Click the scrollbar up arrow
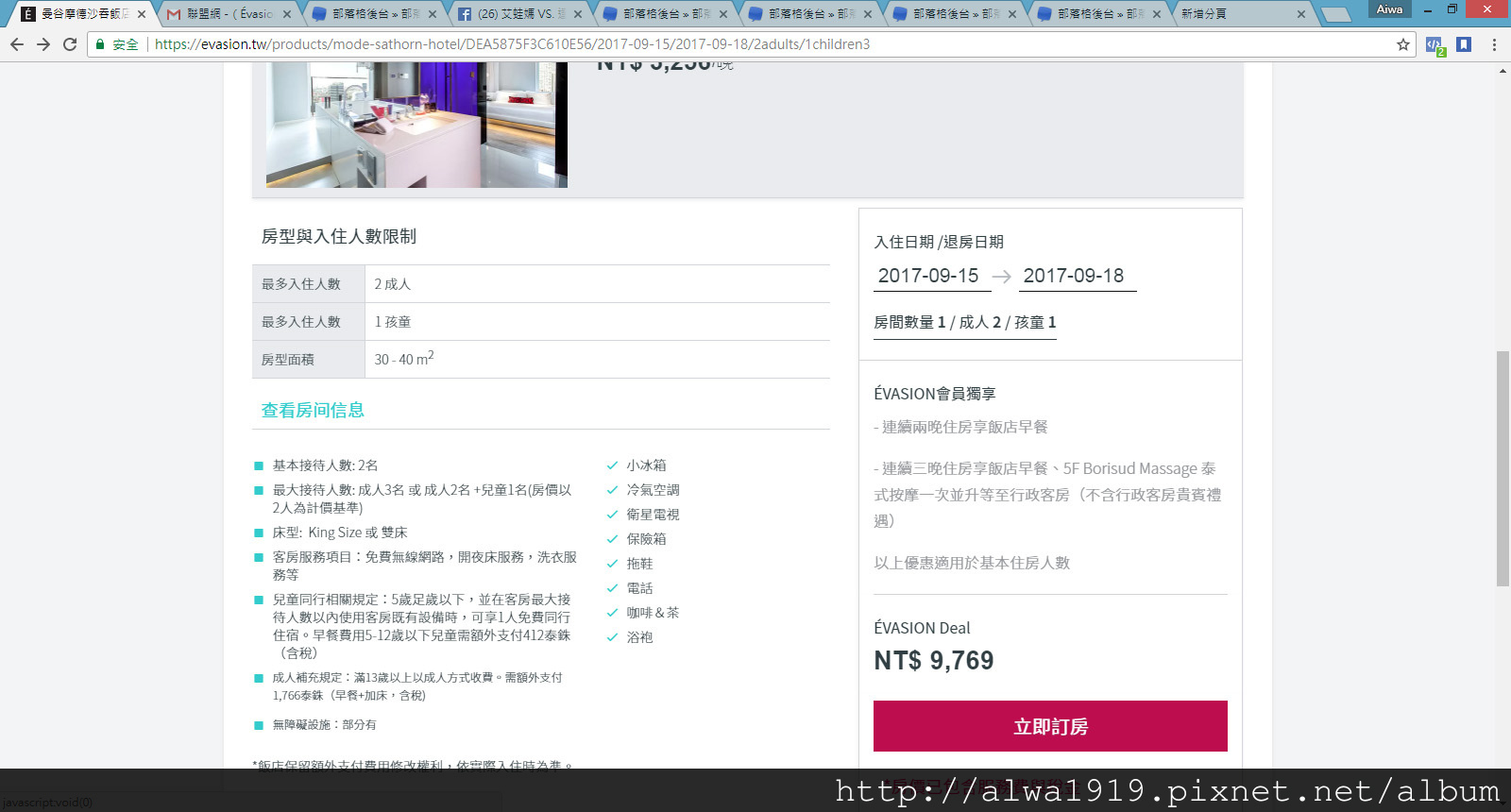Image resolution: width=1511 pixels, height=812 pixels. tap(1503, 71)
